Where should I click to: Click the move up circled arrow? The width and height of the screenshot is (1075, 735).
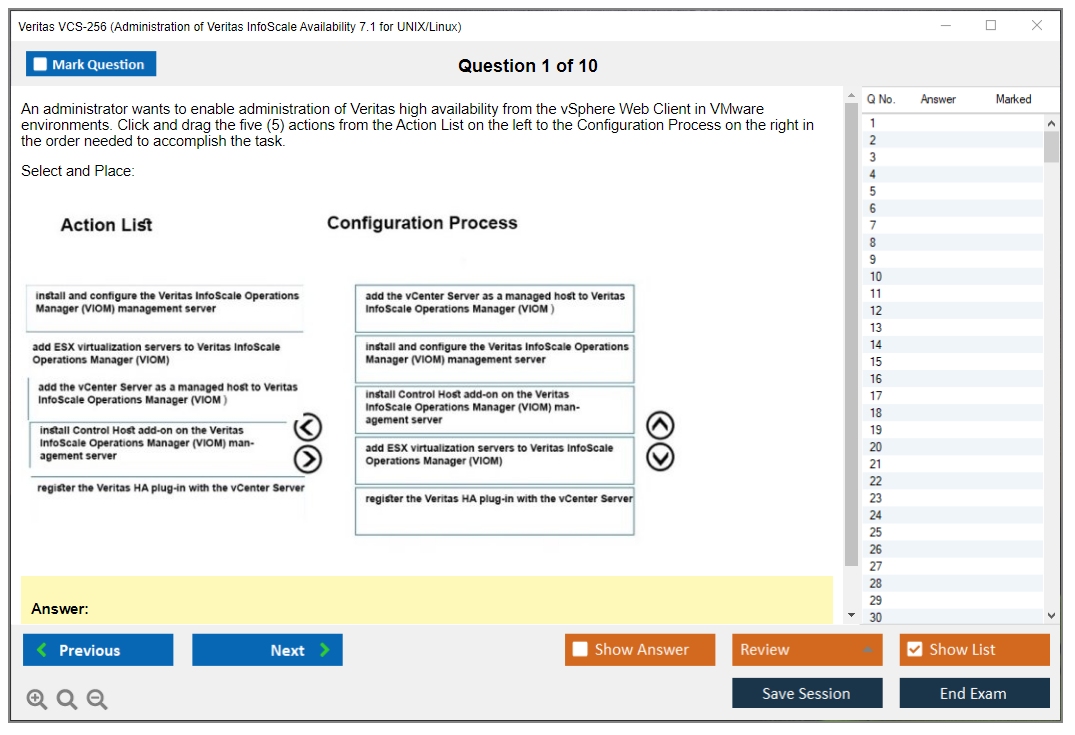click(661, 426)
